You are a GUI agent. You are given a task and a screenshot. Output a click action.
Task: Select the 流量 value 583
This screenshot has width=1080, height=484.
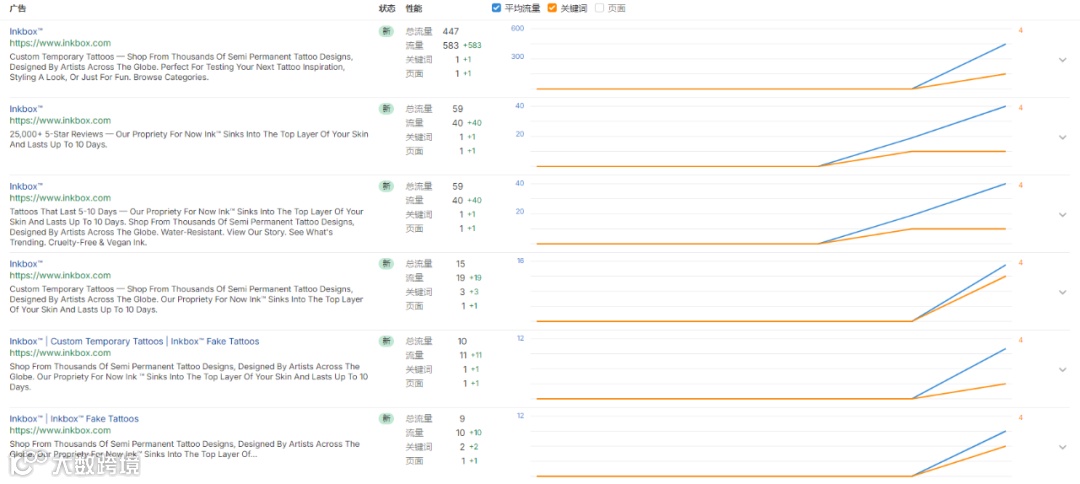450,45
